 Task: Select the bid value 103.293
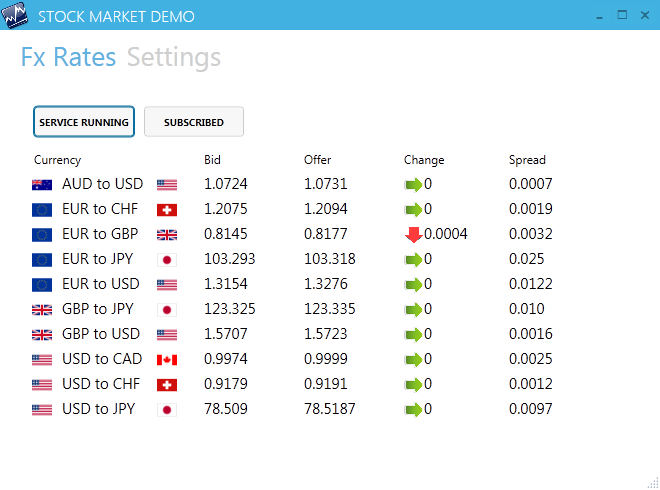229,259
